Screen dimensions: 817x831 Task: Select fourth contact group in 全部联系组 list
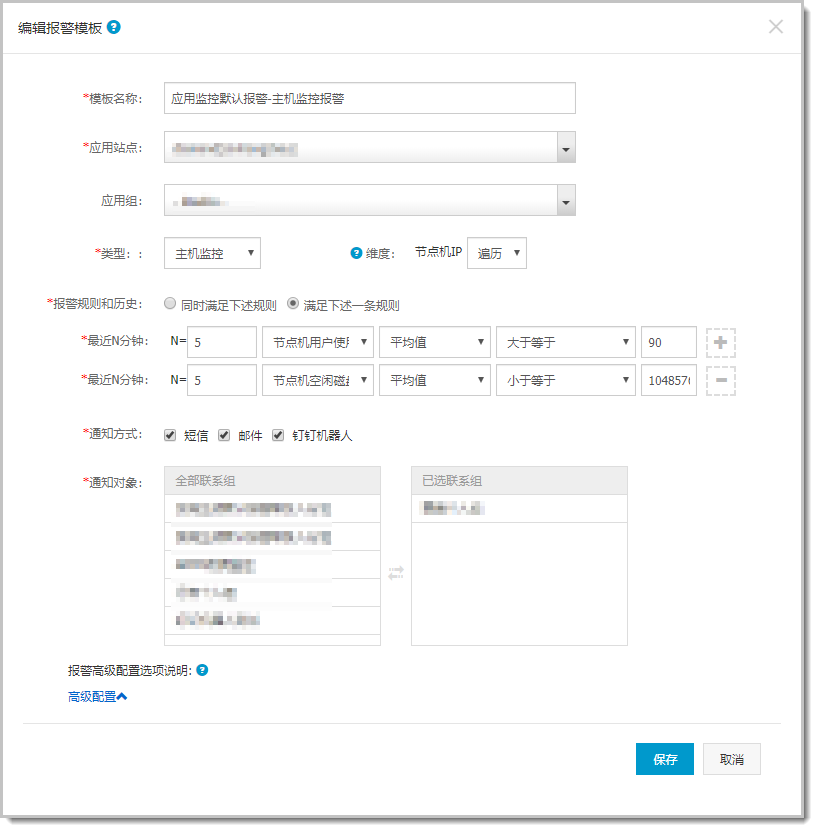coord(272,593)
